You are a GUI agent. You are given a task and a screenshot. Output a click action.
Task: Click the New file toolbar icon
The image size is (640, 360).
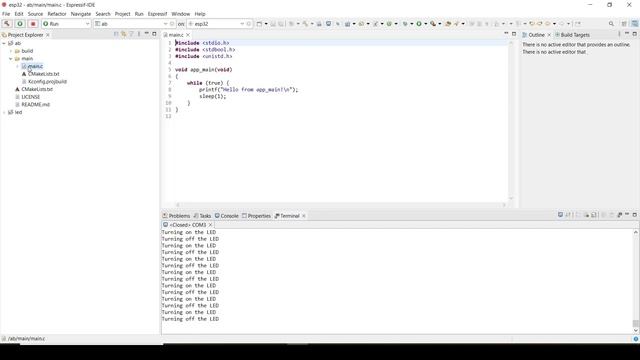point(259,24)
